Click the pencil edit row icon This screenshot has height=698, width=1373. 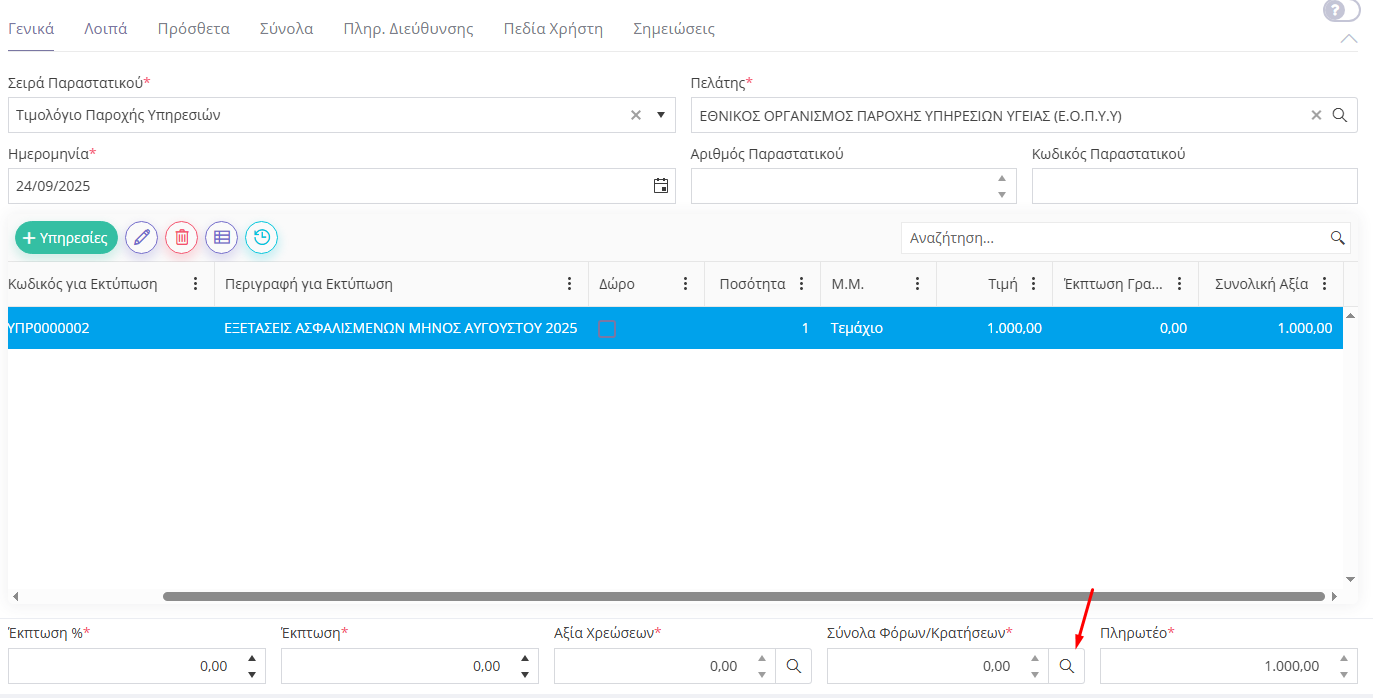(141, 238)
